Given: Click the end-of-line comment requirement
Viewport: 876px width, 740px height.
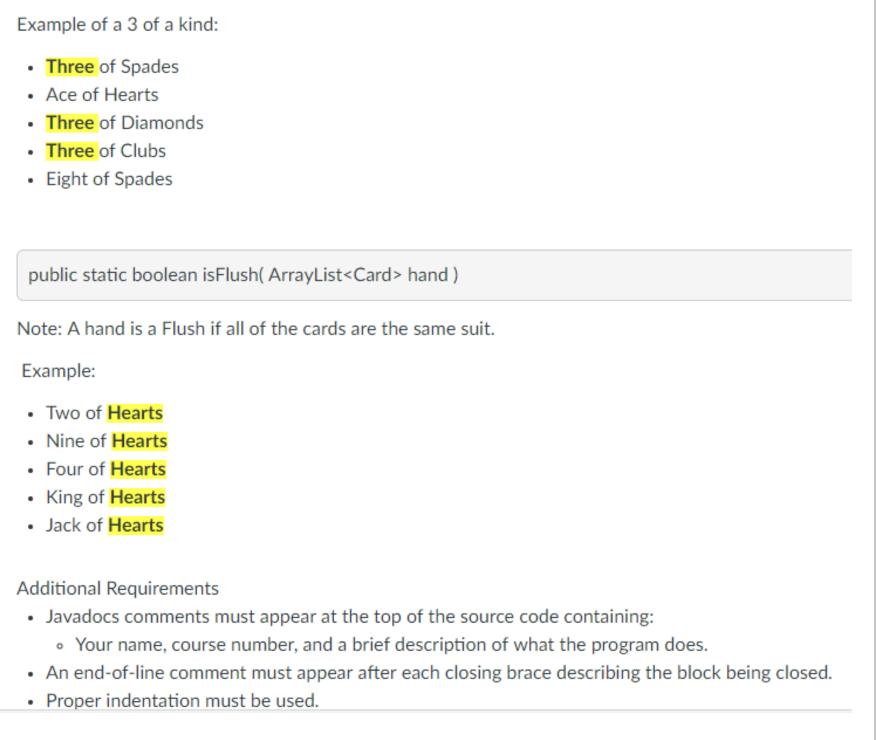Looking at the screenshot, I should [x=438, y=672].
